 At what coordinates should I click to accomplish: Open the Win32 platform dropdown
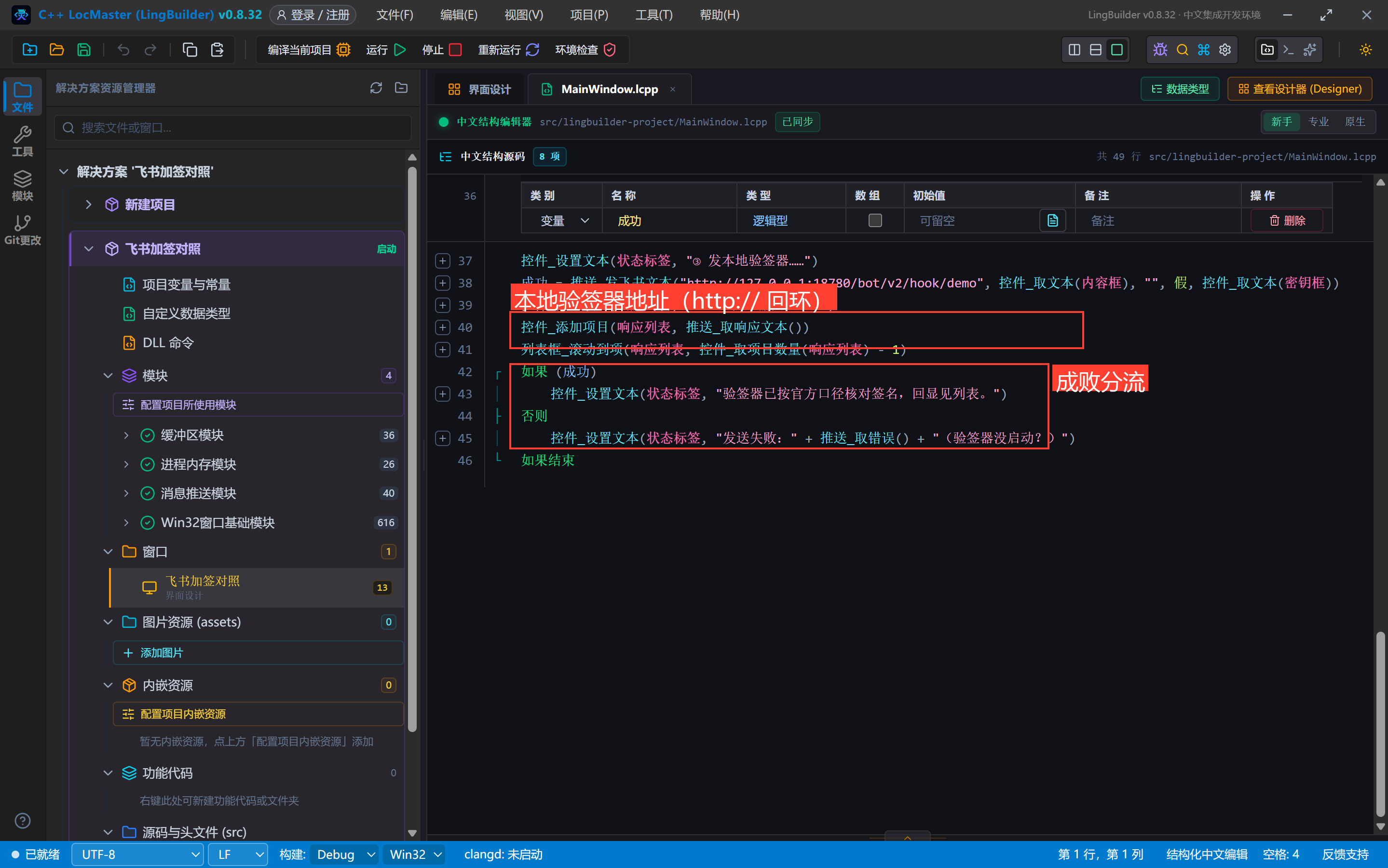click(x=415, y=854)
